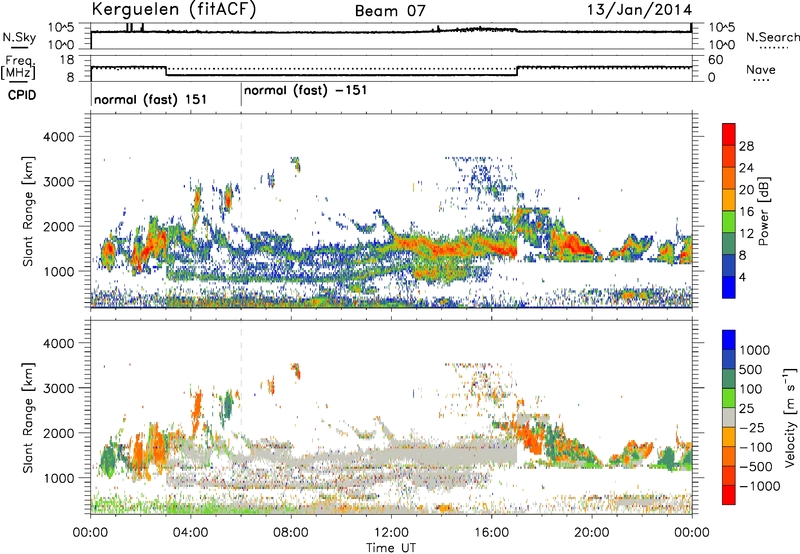Click the '28' power colorbar tick
Viewport: 800px width, 554px height.
pyautogui.click(x=746, y=146)
